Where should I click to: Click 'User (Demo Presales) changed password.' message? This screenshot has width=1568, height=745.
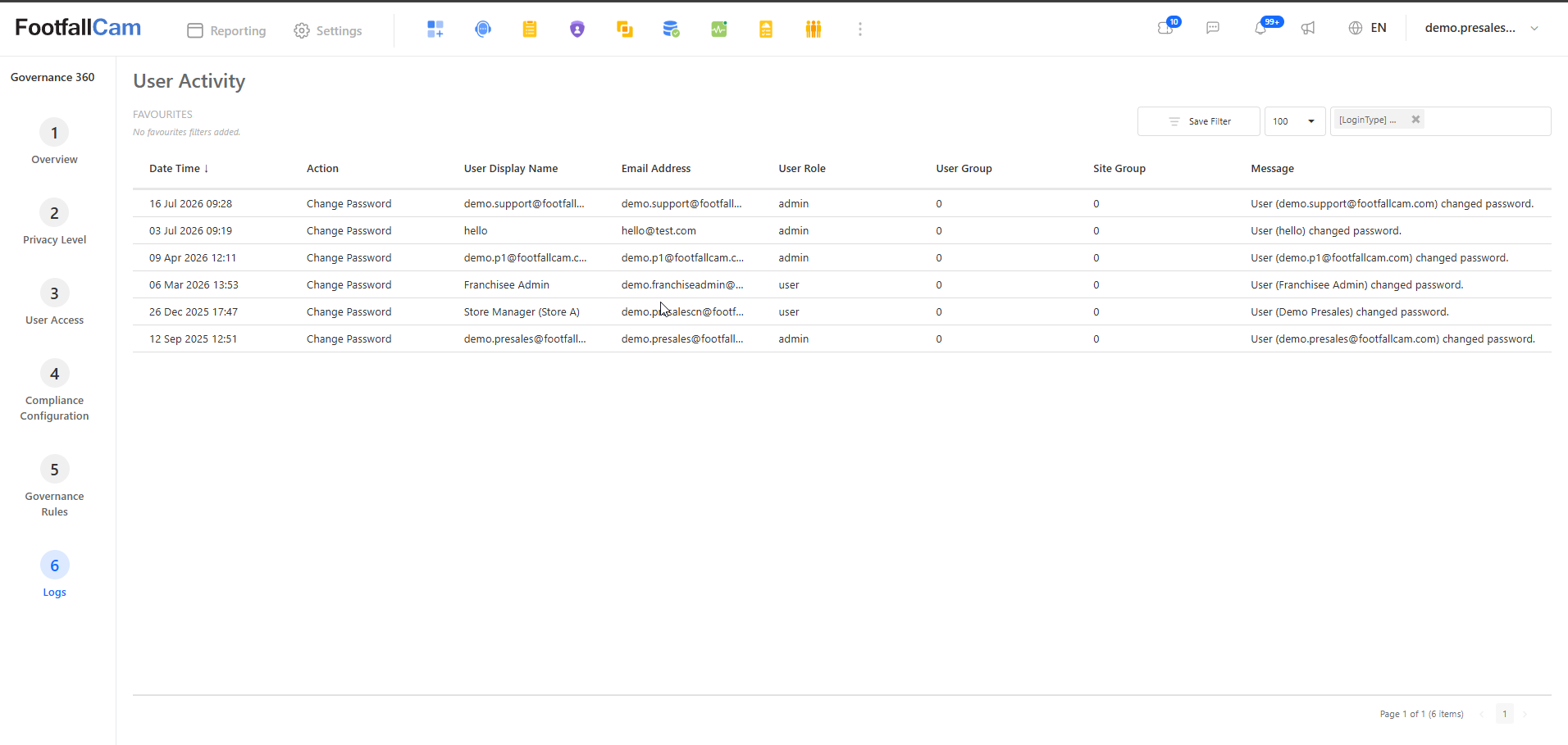click(x=1350, y=312)
